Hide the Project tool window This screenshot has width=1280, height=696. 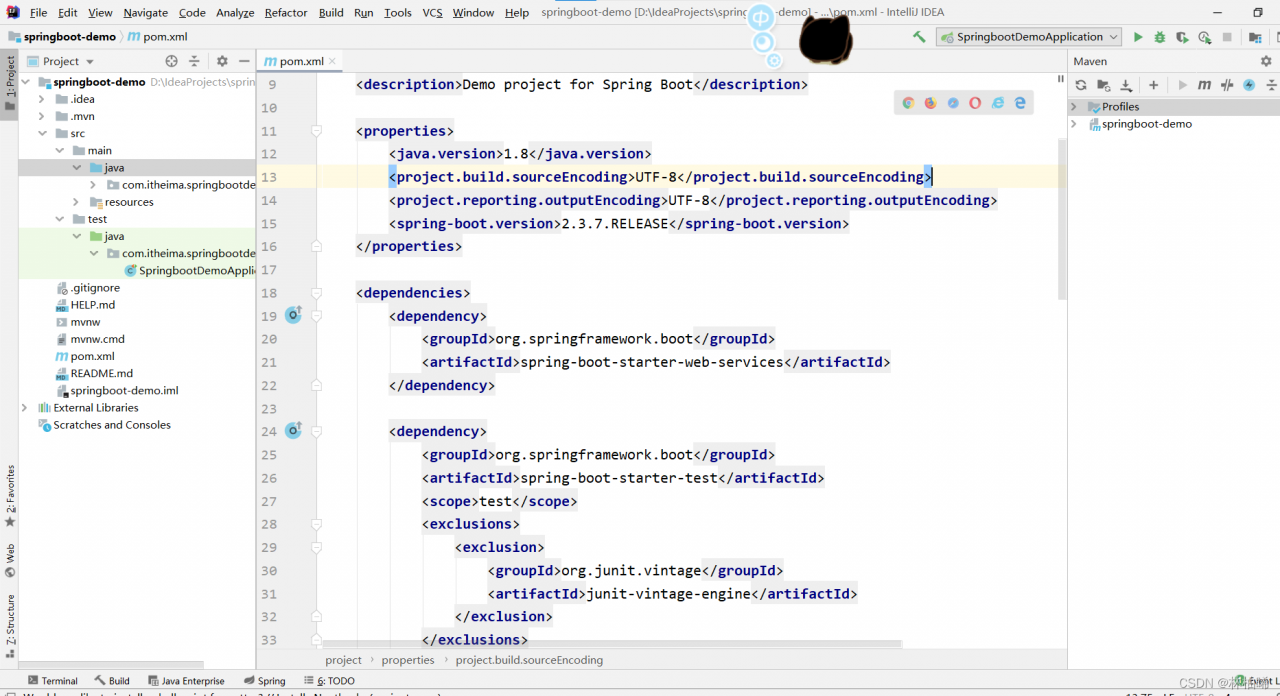pyautogui.click(x=244, y=61)
